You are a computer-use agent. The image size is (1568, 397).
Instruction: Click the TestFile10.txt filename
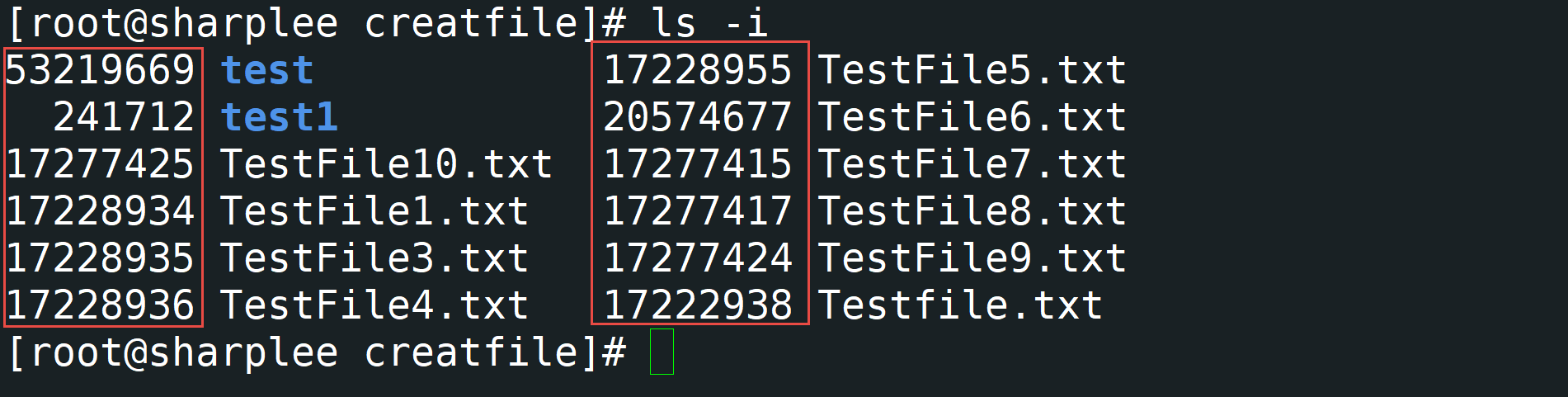point(385,164)
